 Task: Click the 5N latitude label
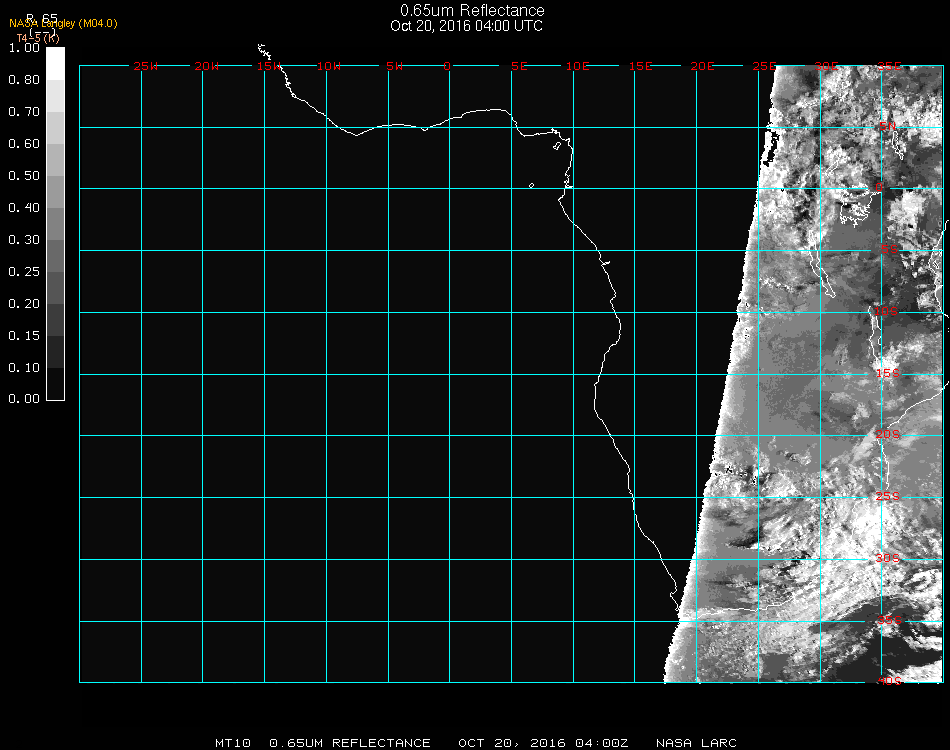tap(887, 127)
